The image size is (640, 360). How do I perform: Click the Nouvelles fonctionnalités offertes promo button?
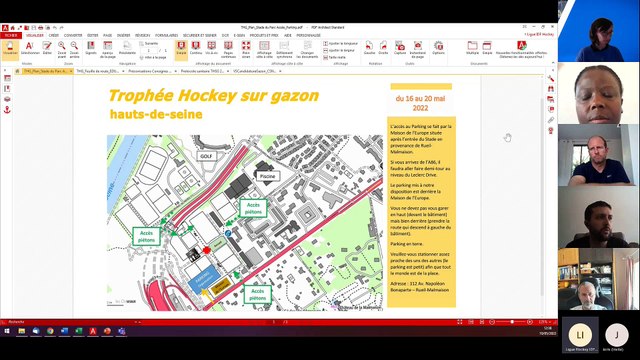(521, 50)
